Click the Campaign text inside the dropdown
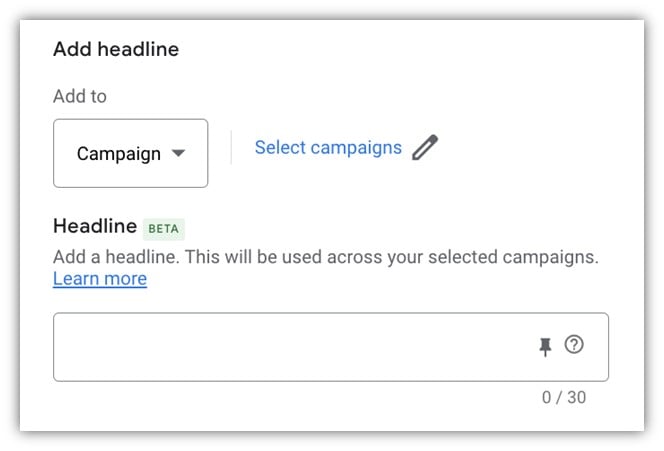This screenshot has height=451, width=664. click(x=119, y=154)
